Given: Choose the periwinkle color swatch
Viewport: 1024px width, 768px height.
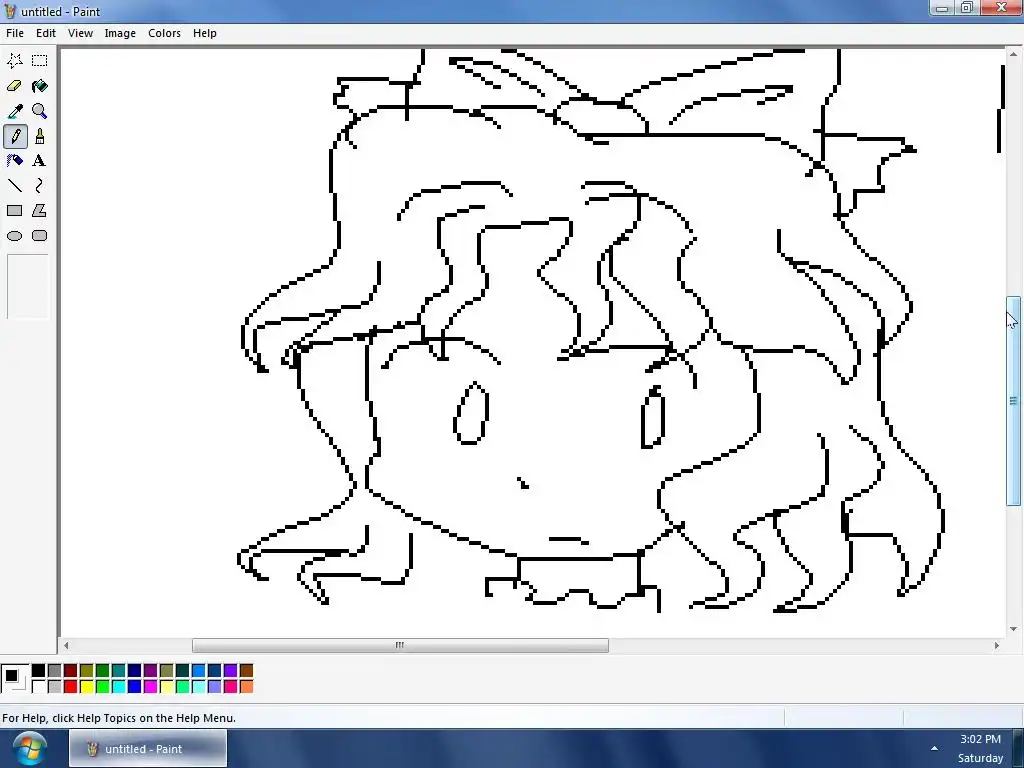Looking at the screenshot, I should coord(214,686).
